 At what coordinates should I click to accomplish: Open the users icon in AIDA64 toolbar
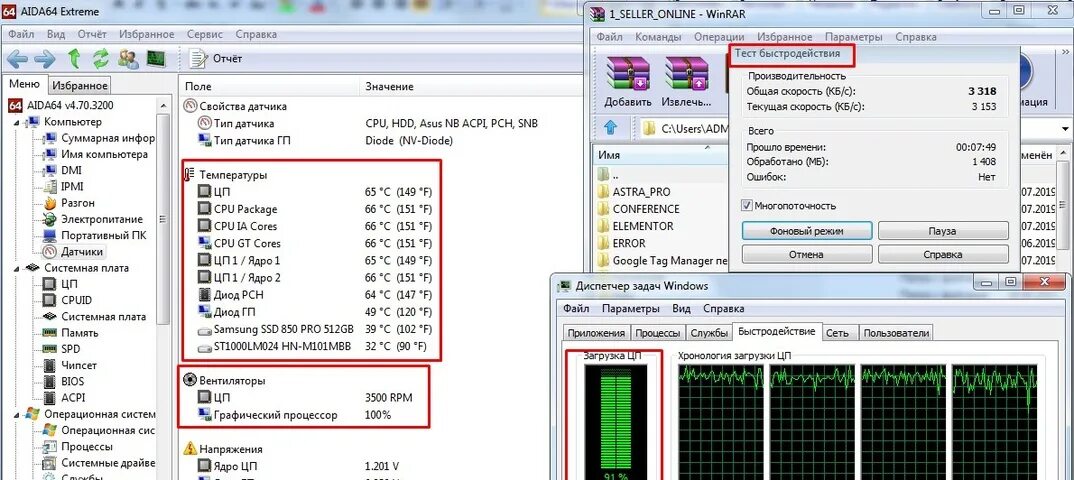[128, 59]
